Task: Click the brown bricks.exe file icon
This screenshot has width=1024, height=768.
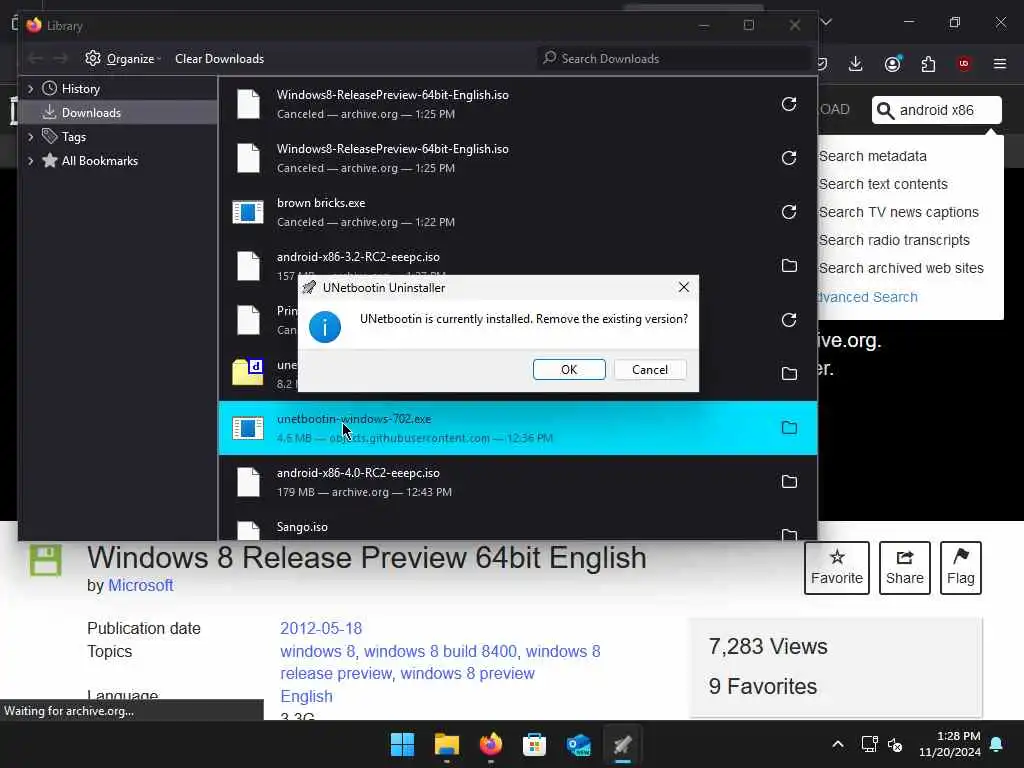Action: pos(248,212)
